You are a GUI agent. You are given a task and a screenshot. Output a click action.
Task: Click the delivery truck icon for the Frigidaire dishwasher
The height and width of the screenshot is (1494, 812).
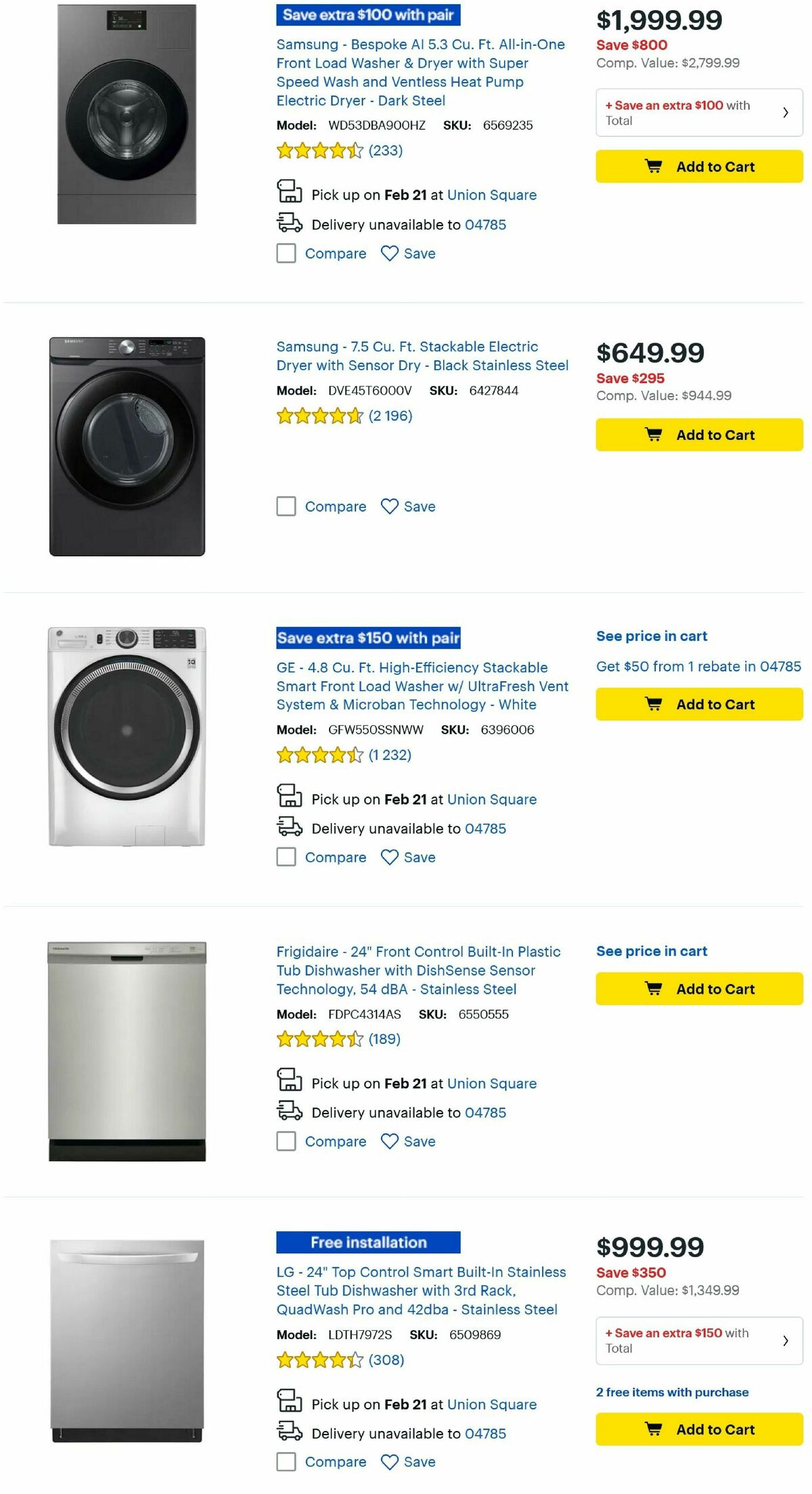290,1112
